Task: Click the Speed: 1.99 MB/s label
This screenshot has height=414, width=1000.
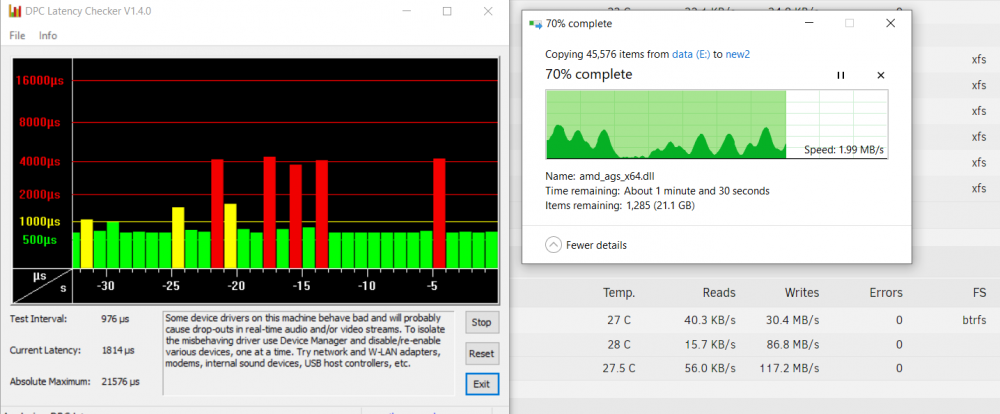Action: coord(844,151)
